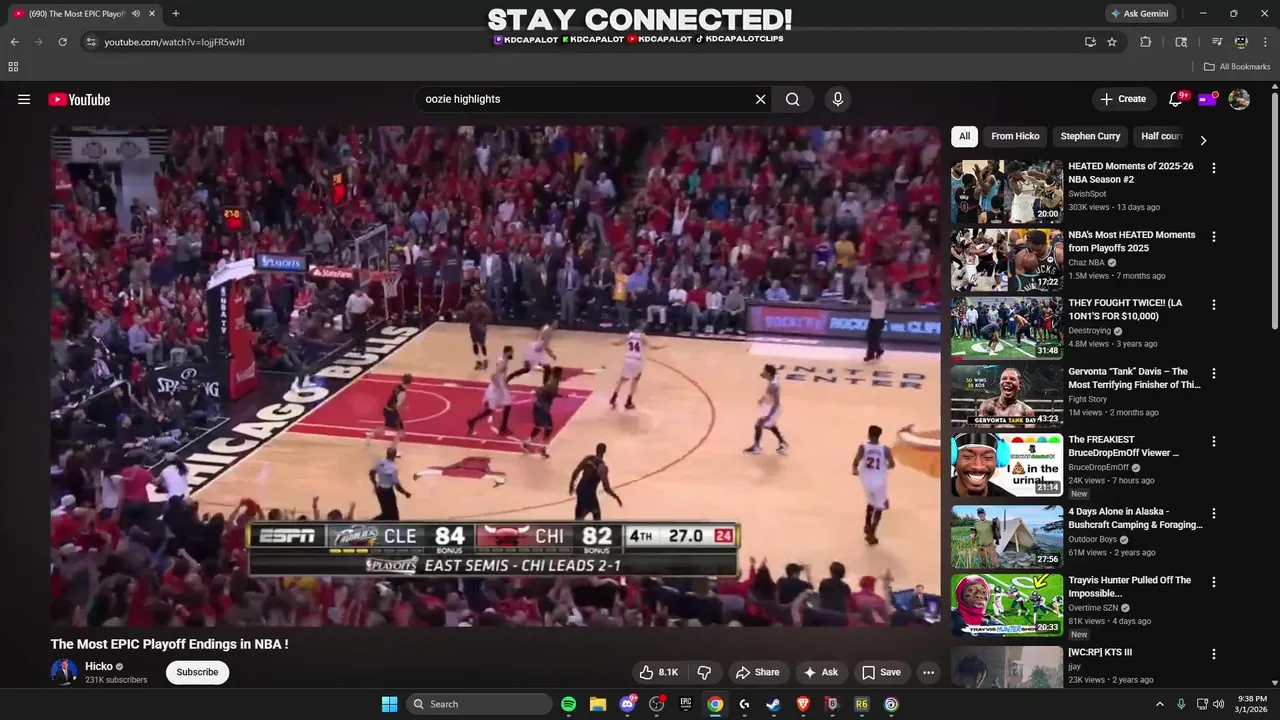Select the Half court filter chip
The image size is (1280, 720).
(x=1161, y=136)
